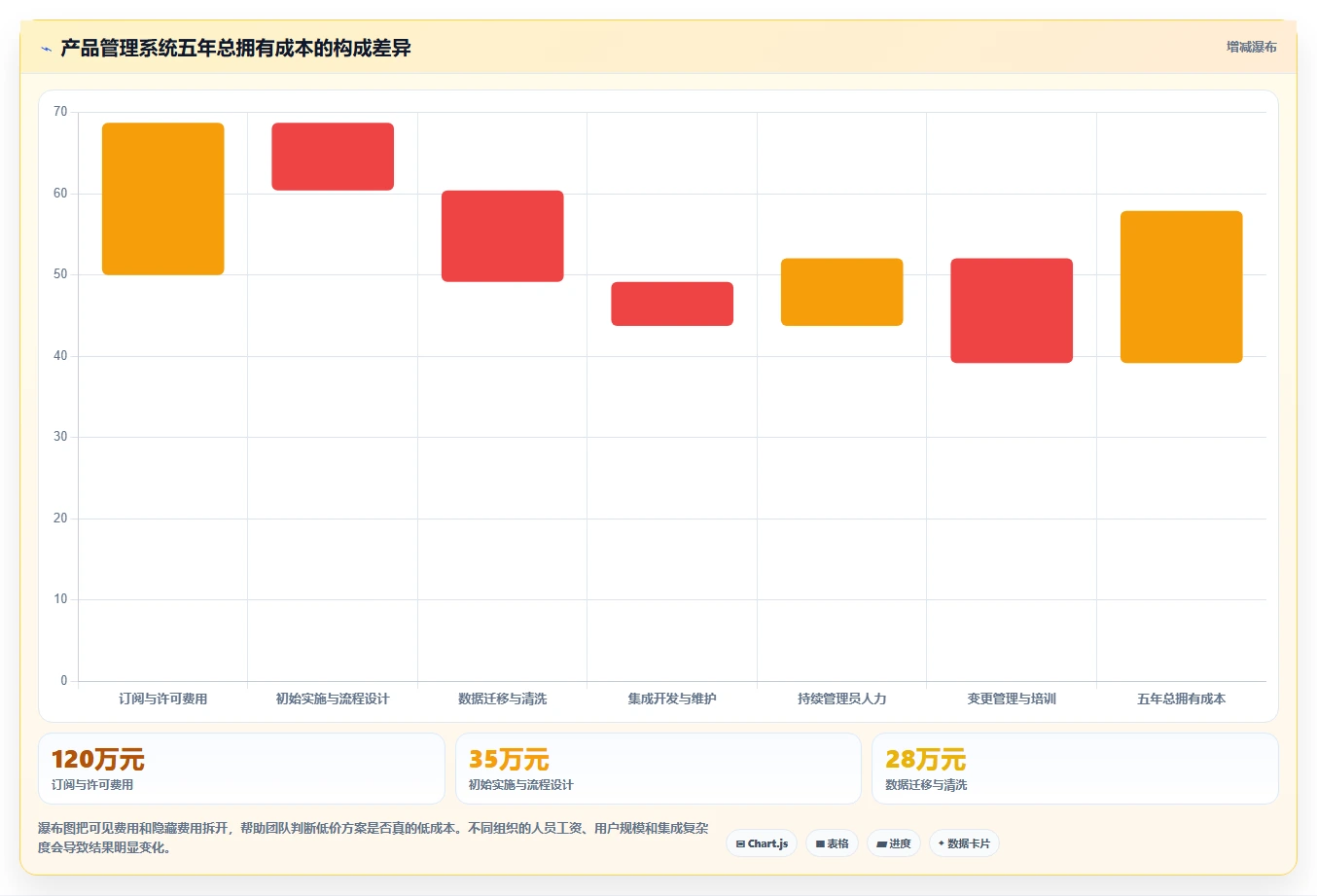The image size is (1317, 896).
Task: Click the red 集成开发与维护 bar
Action: 672,304
